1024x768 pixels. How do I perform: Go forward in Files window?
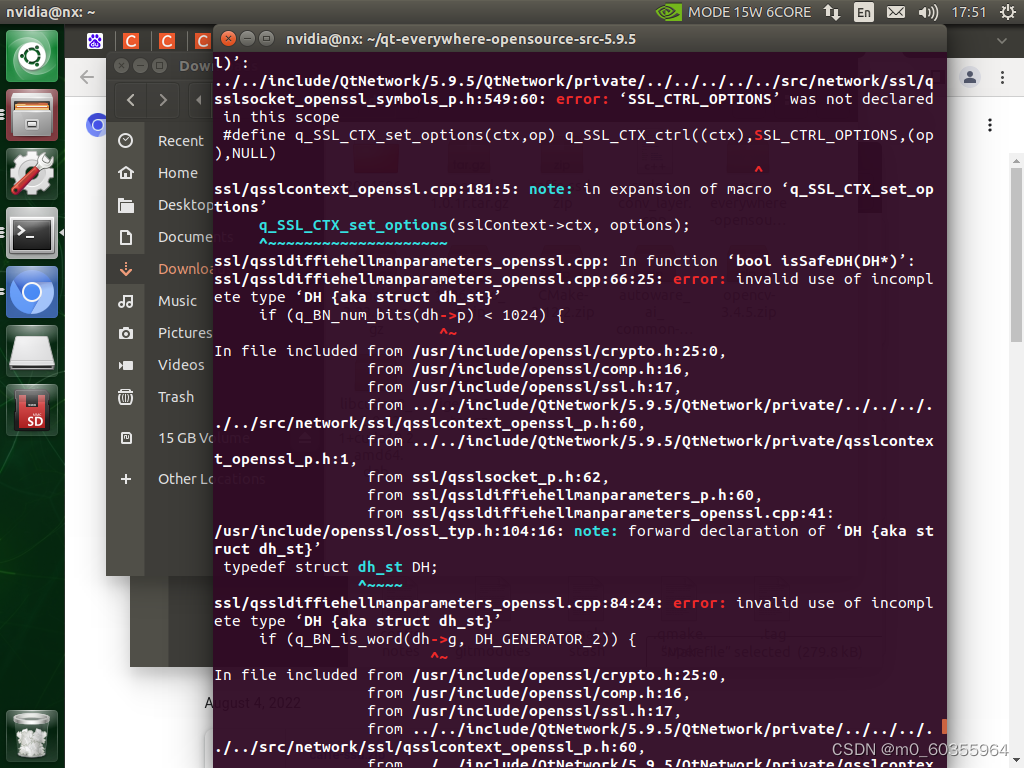click(163, 100)
